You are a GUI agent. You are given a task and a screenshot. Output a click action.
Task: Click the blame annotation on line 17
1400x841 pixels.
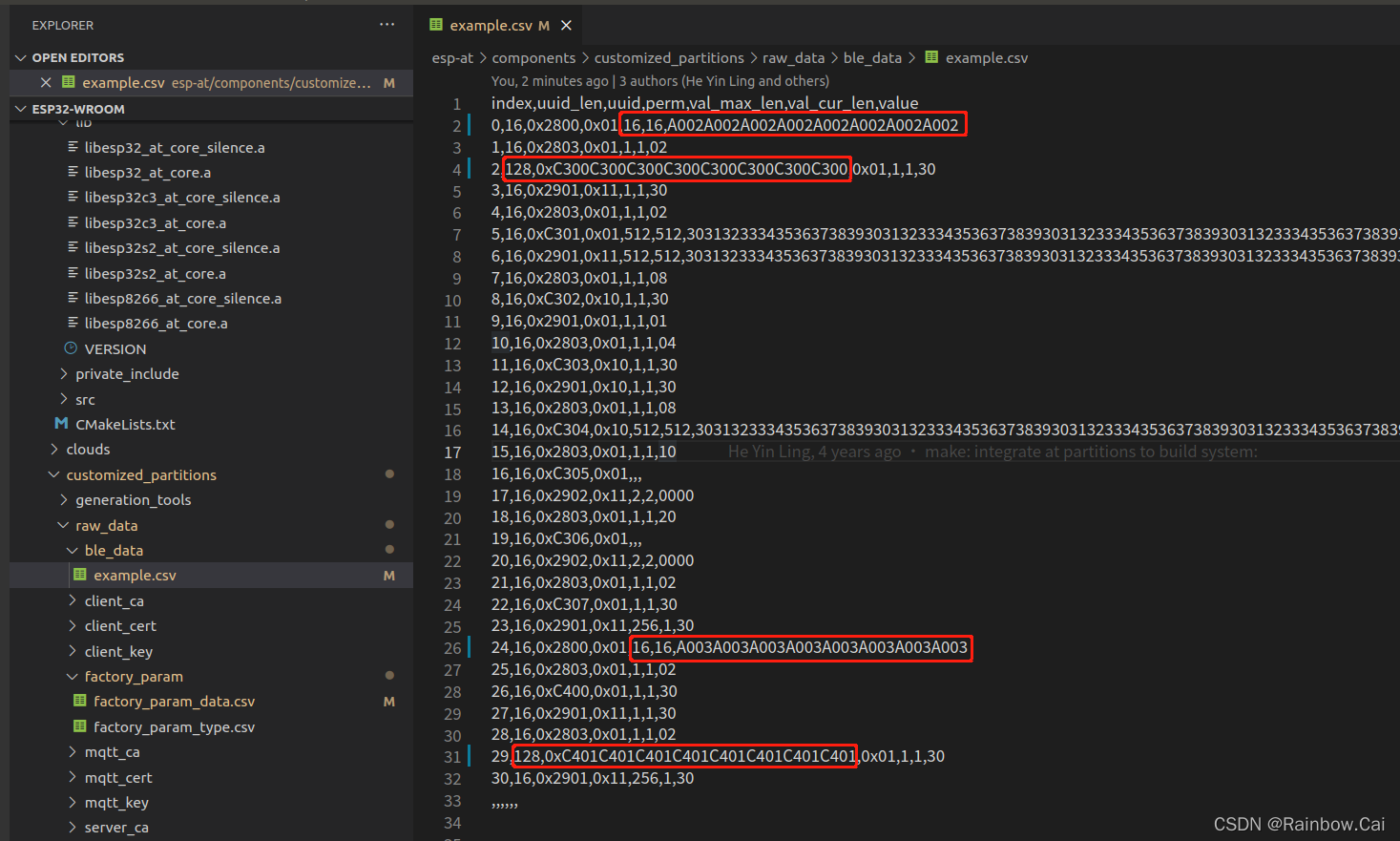pyautogui.click(x=993, y=452)
